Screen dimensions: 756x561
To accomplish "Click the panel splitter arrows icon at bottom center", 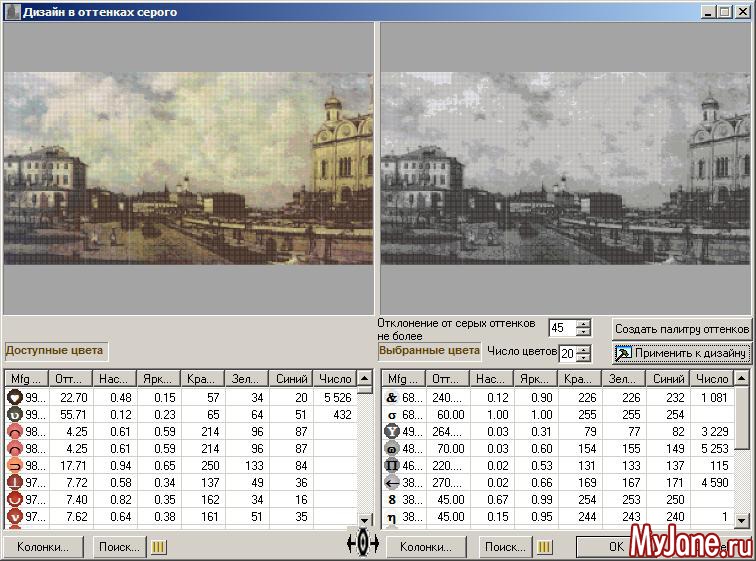I will click(x=362, y=542).
